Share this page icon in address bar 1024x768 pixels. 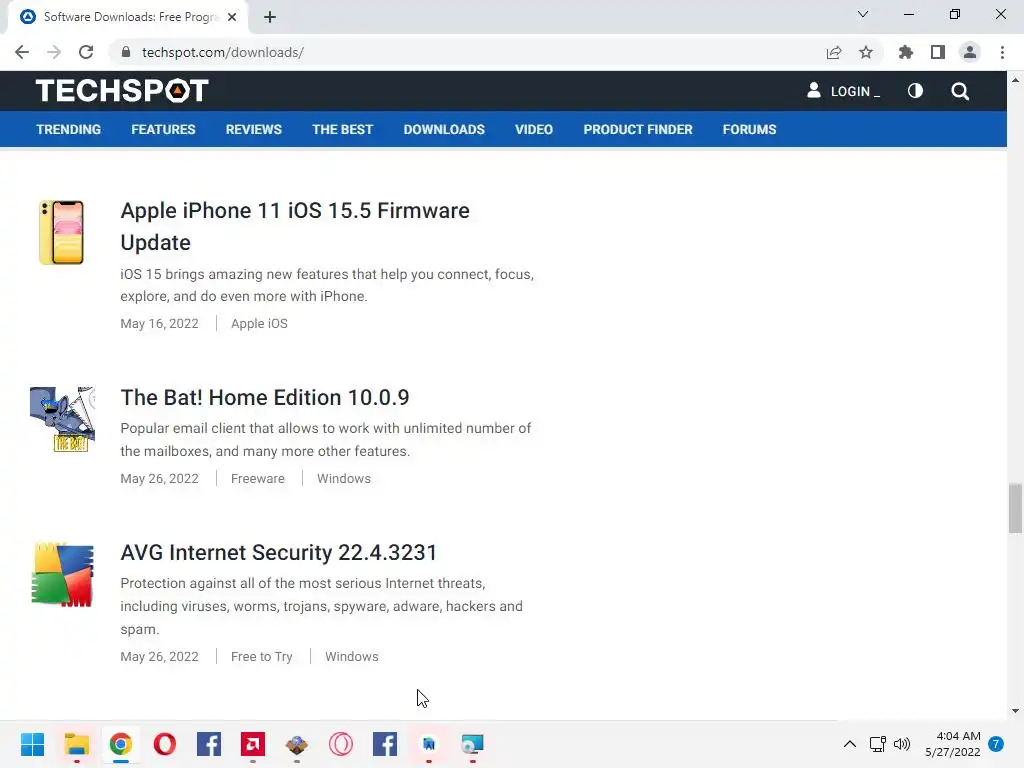tap(834, 52)
